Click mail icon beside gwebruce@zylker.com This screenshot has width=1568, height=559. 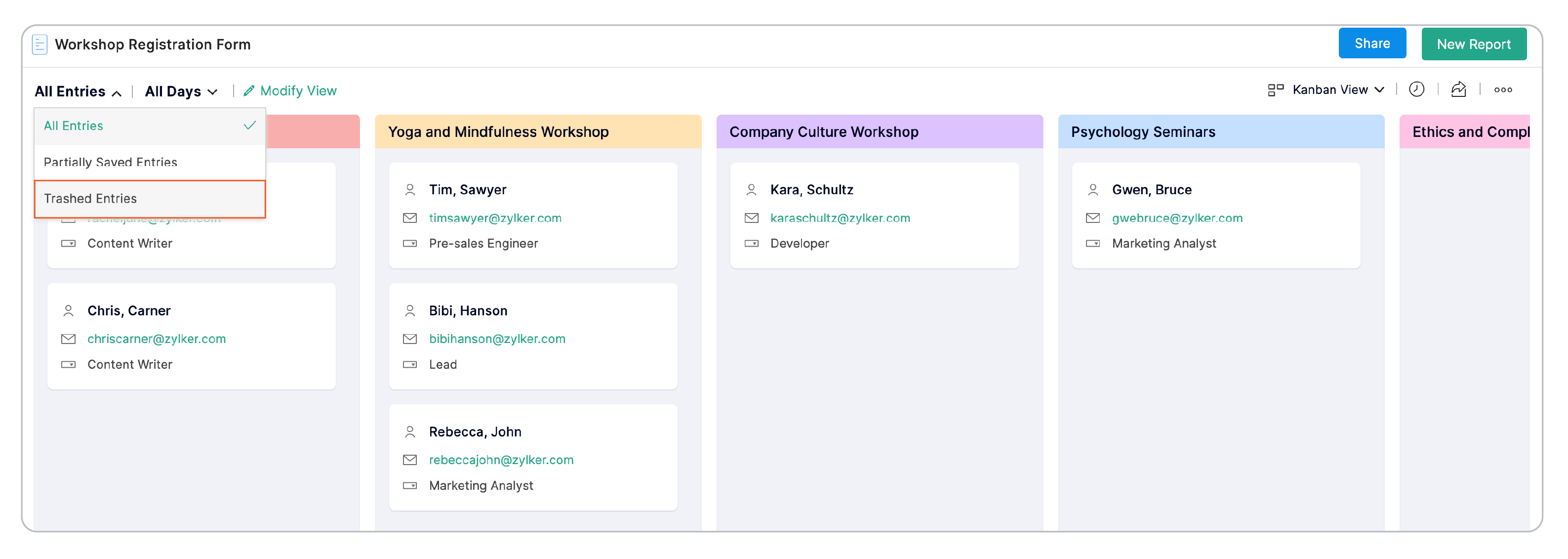pos(1093,218)
